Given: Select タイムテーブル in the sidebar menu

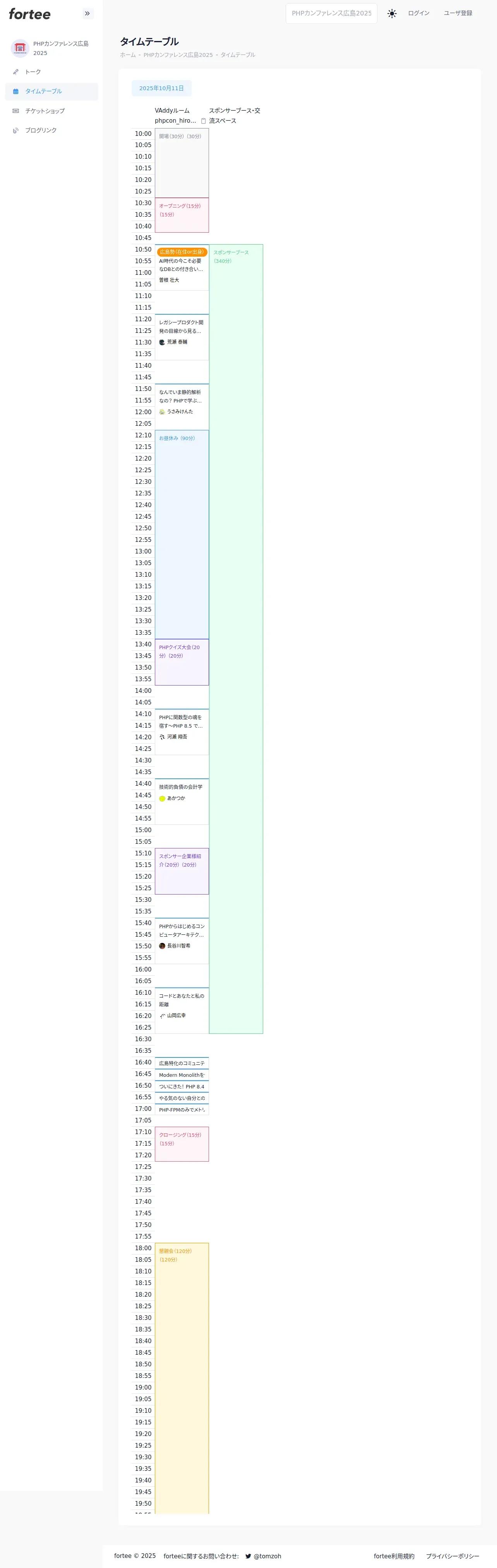Looking at the screenshot, I should (x=52, y=91).
